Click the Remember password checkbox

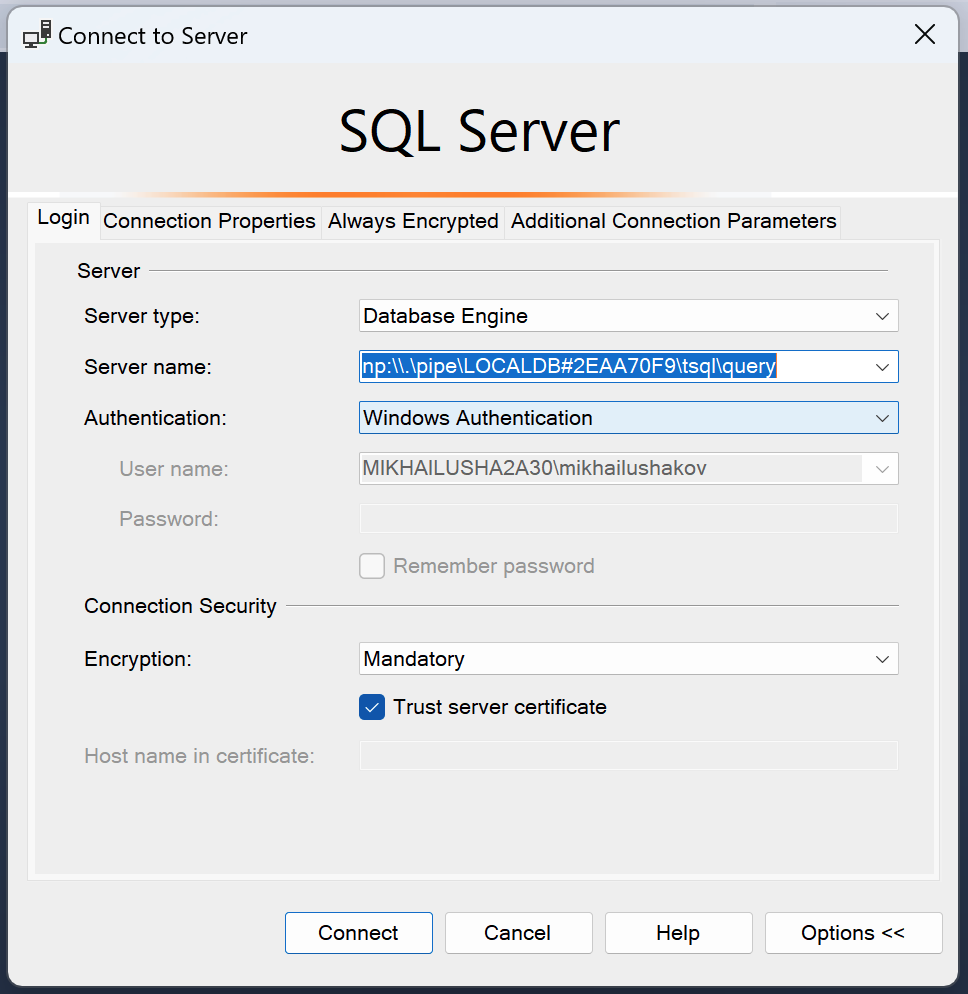pyautogui.click(x=372, y=567)
